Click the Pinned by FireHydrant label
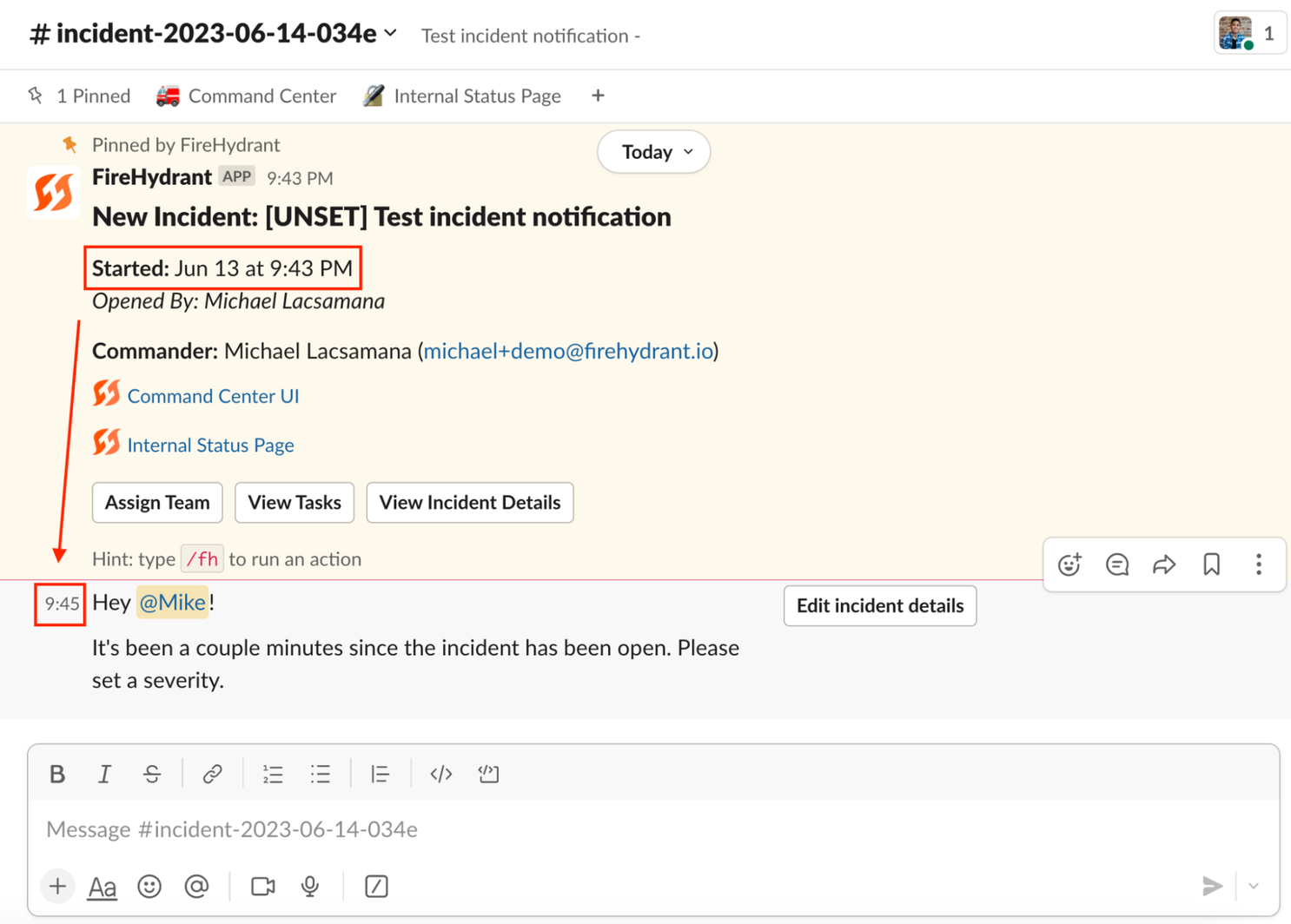Viewport: 1291px width, 924px height. 186,145
